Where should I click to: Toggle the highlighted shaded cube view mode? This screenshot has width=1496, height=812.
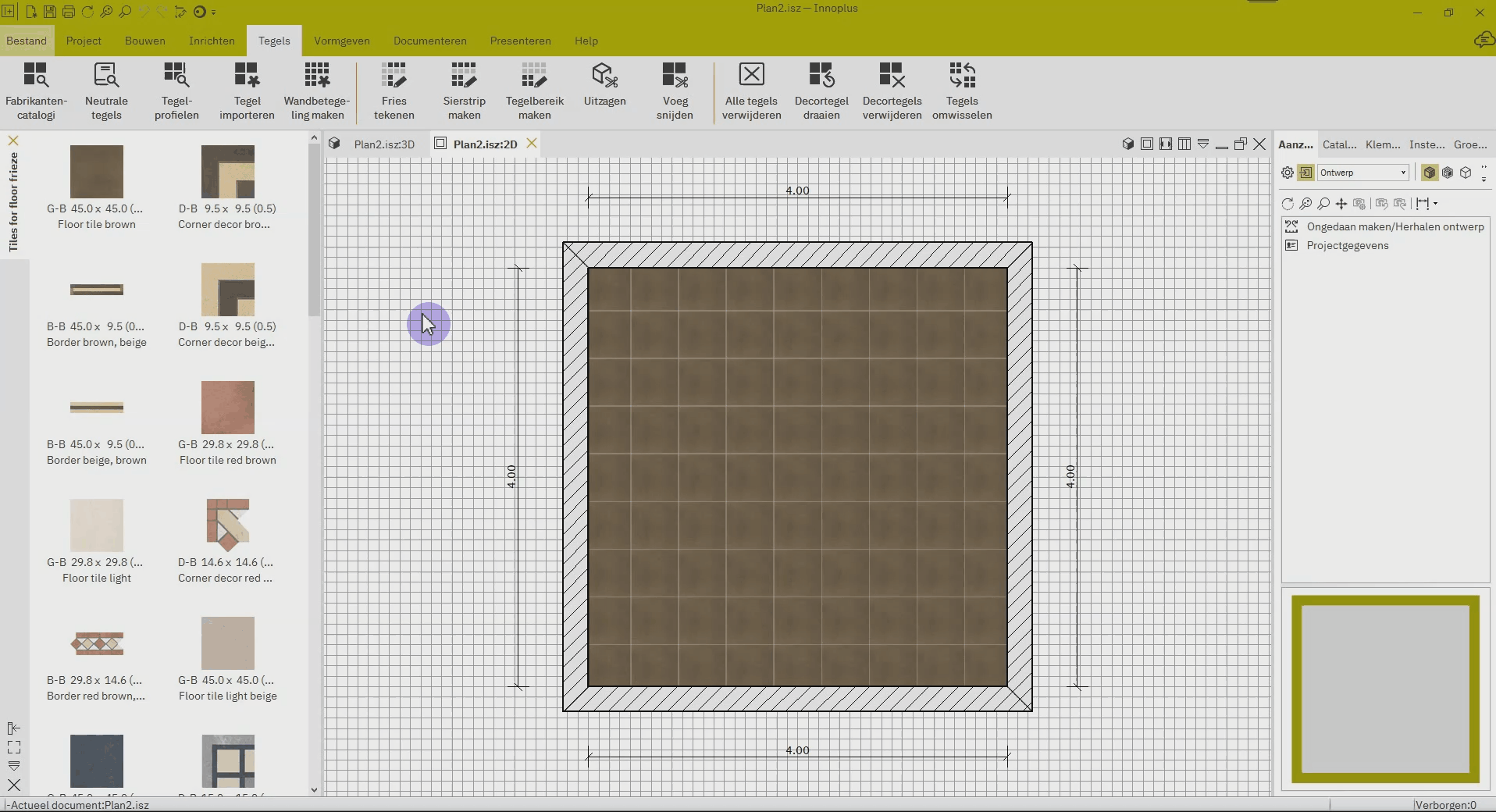click(x=1430, y=173)
